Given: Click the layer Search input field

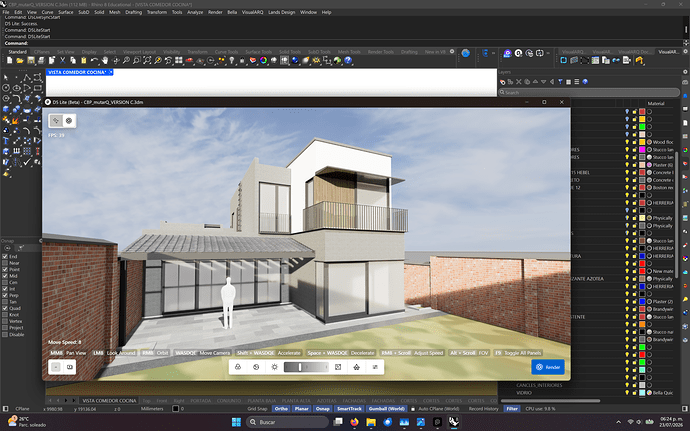Looking at the screenshot, I should [589, 92].
